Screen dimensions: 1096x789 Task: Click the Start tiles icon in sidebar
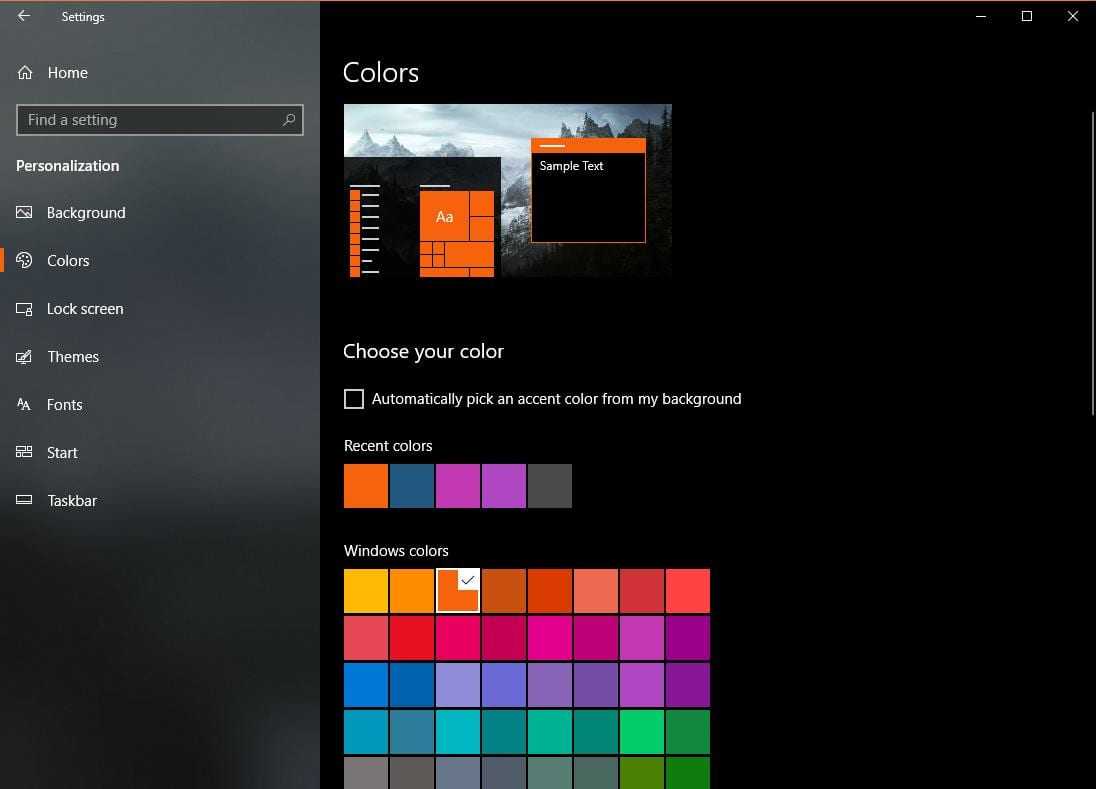25,453
